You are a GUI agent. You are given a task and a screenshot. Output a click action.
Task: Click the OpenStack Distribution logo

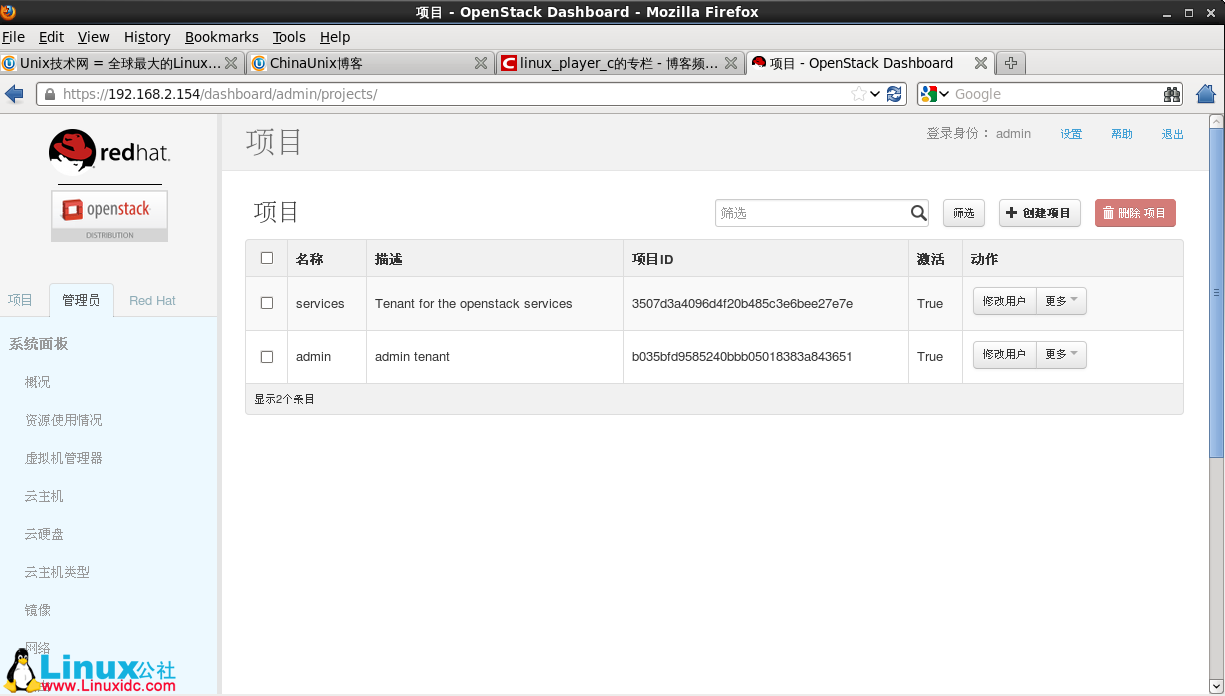pos(108,213)
